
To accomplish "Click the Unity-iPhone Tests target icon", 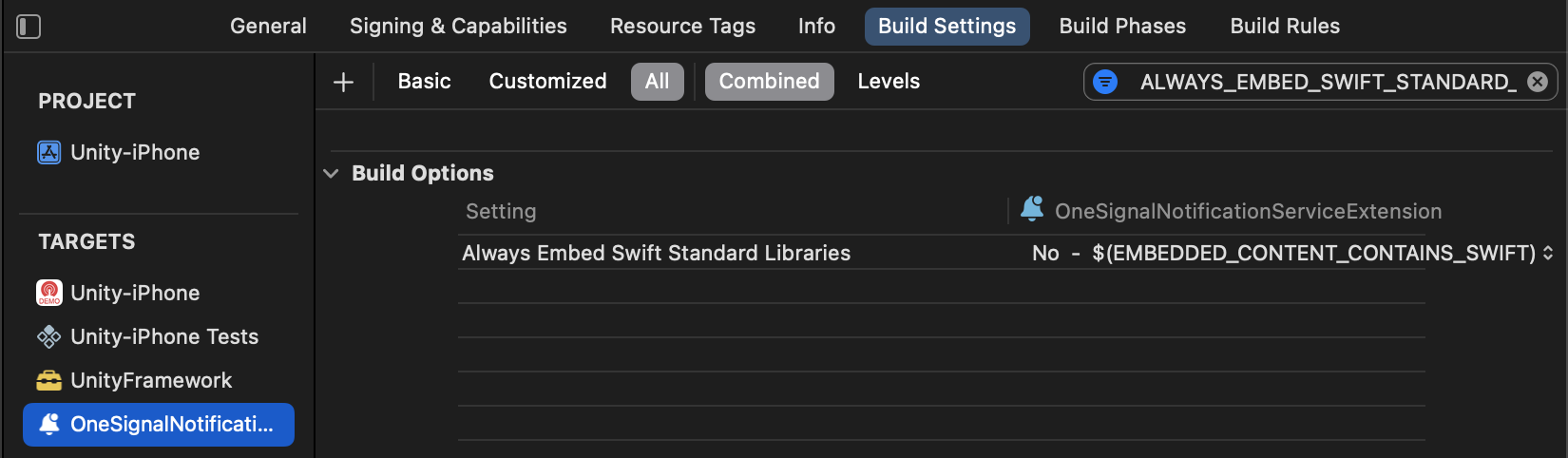I will coord(48,336).
